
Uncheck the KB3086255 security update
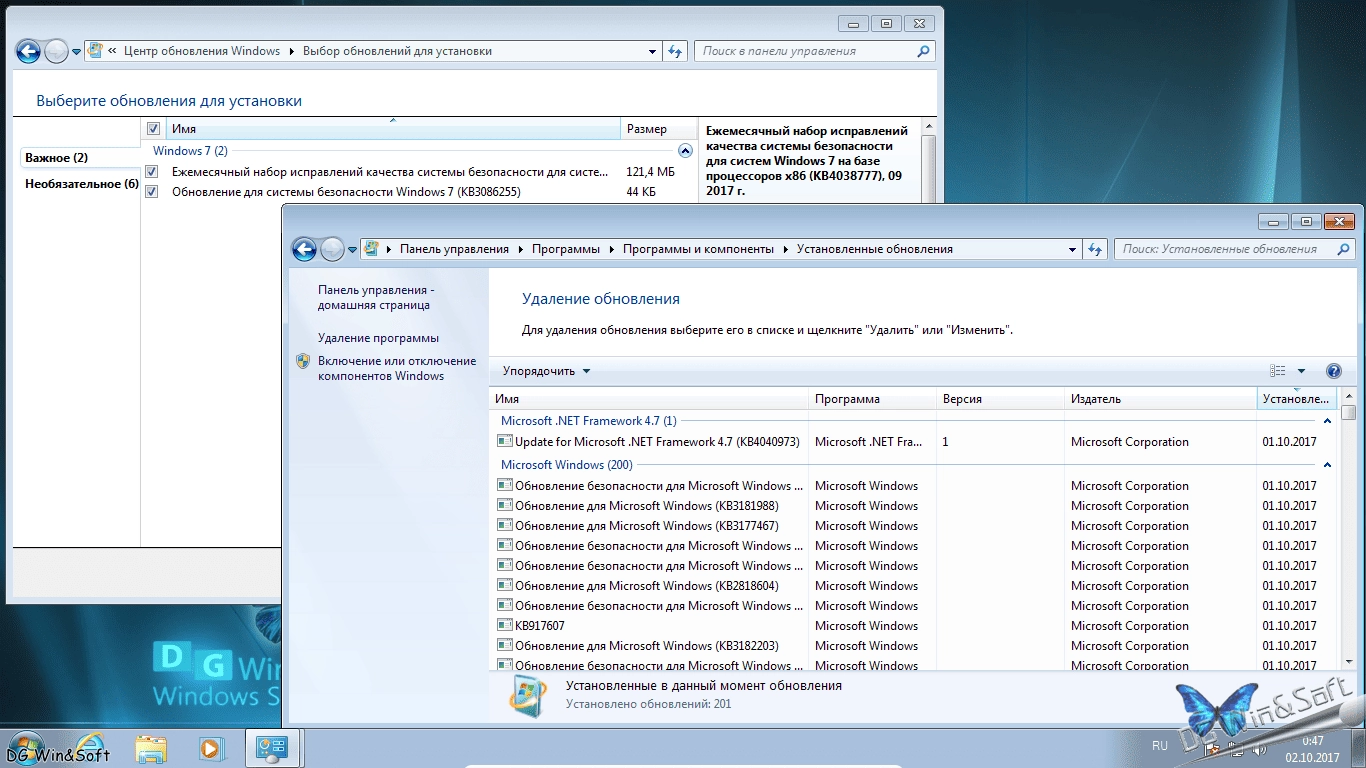tap(152, 192)
